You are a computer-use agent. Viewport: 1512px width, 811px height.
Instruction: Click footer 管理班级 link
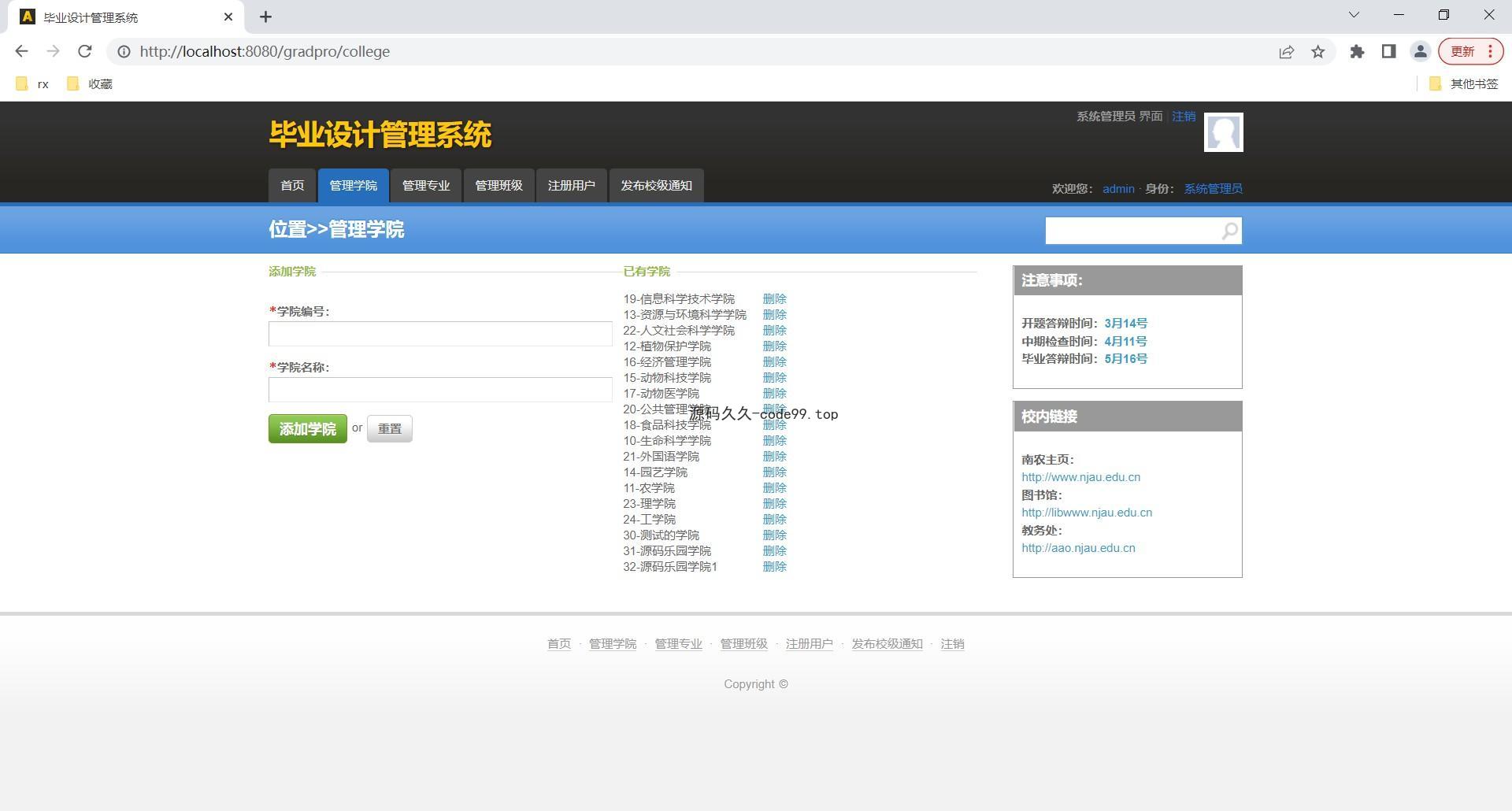[x=743, y=644]
